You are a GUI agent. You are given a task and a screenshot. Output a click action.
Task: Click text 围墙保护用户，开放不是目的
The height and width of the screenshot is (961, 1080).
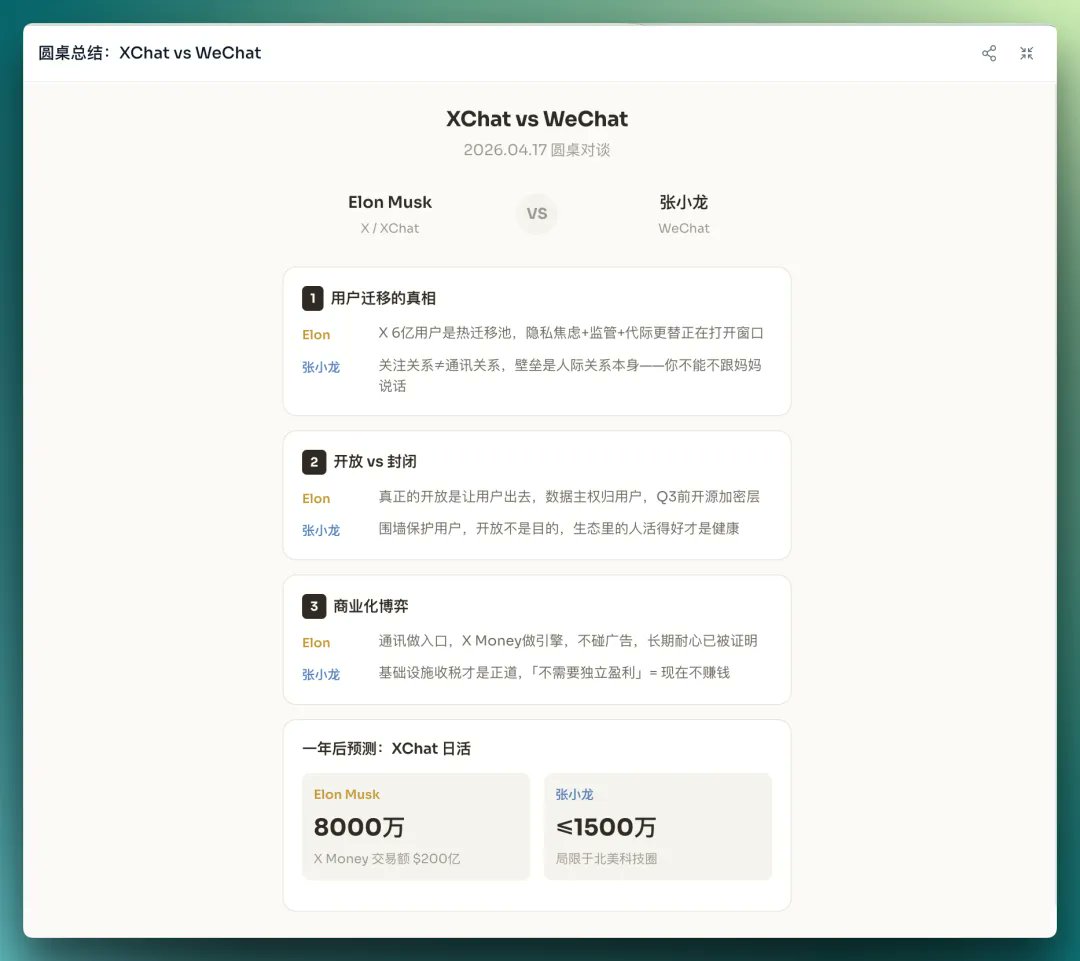[468, 528]
